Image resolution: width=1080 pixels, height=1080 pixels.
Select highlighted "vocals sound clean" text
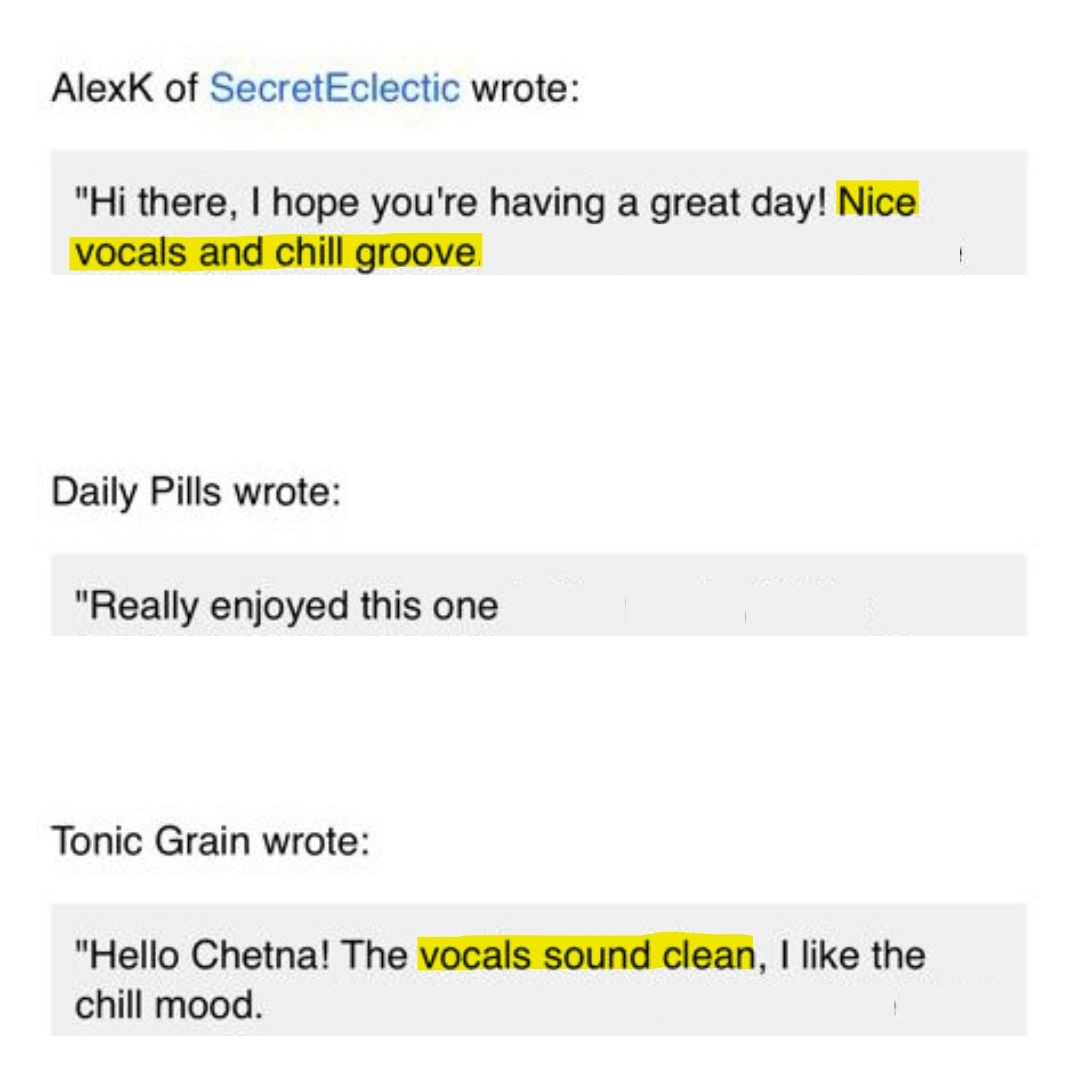pyautogui.click(x=586, y=955)
